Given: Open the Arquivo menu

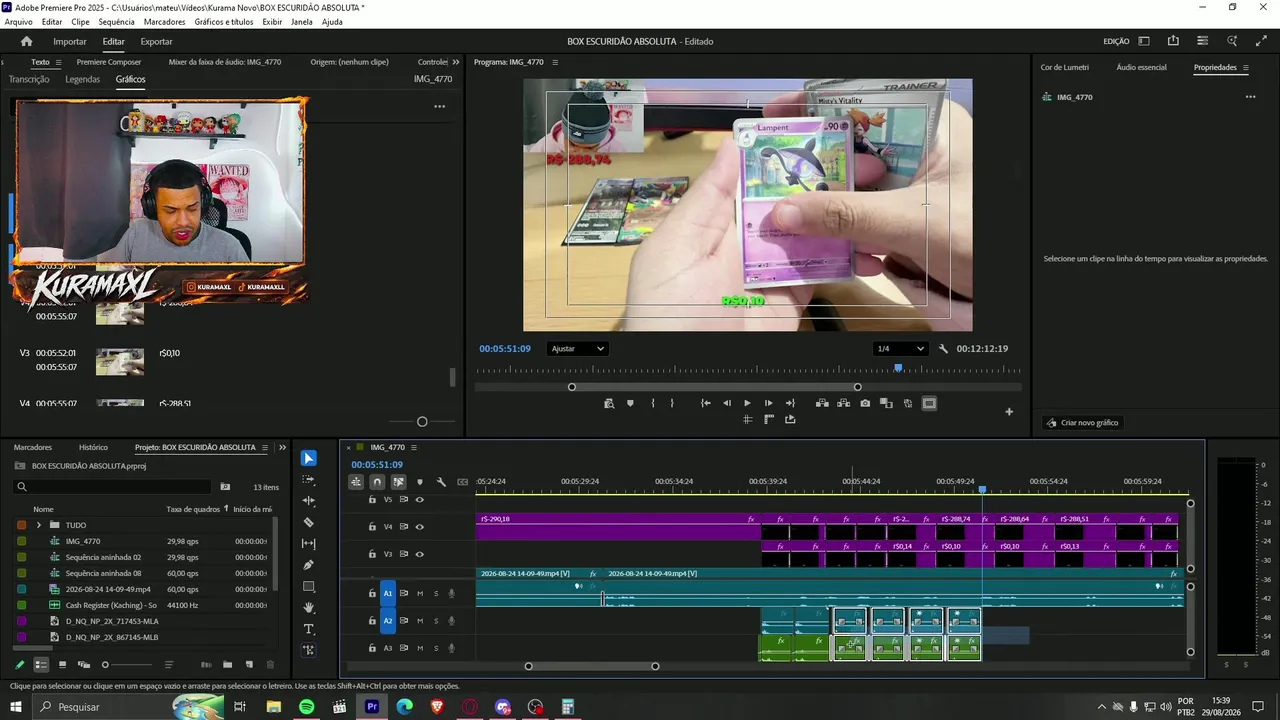Looking at the screenshot, I should click(19, 22).
